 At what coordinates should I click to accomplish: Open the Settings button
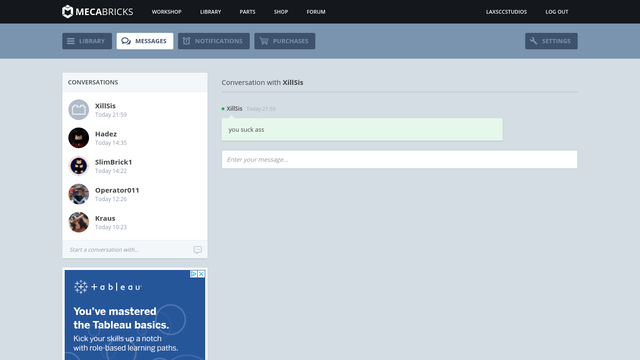551,41
